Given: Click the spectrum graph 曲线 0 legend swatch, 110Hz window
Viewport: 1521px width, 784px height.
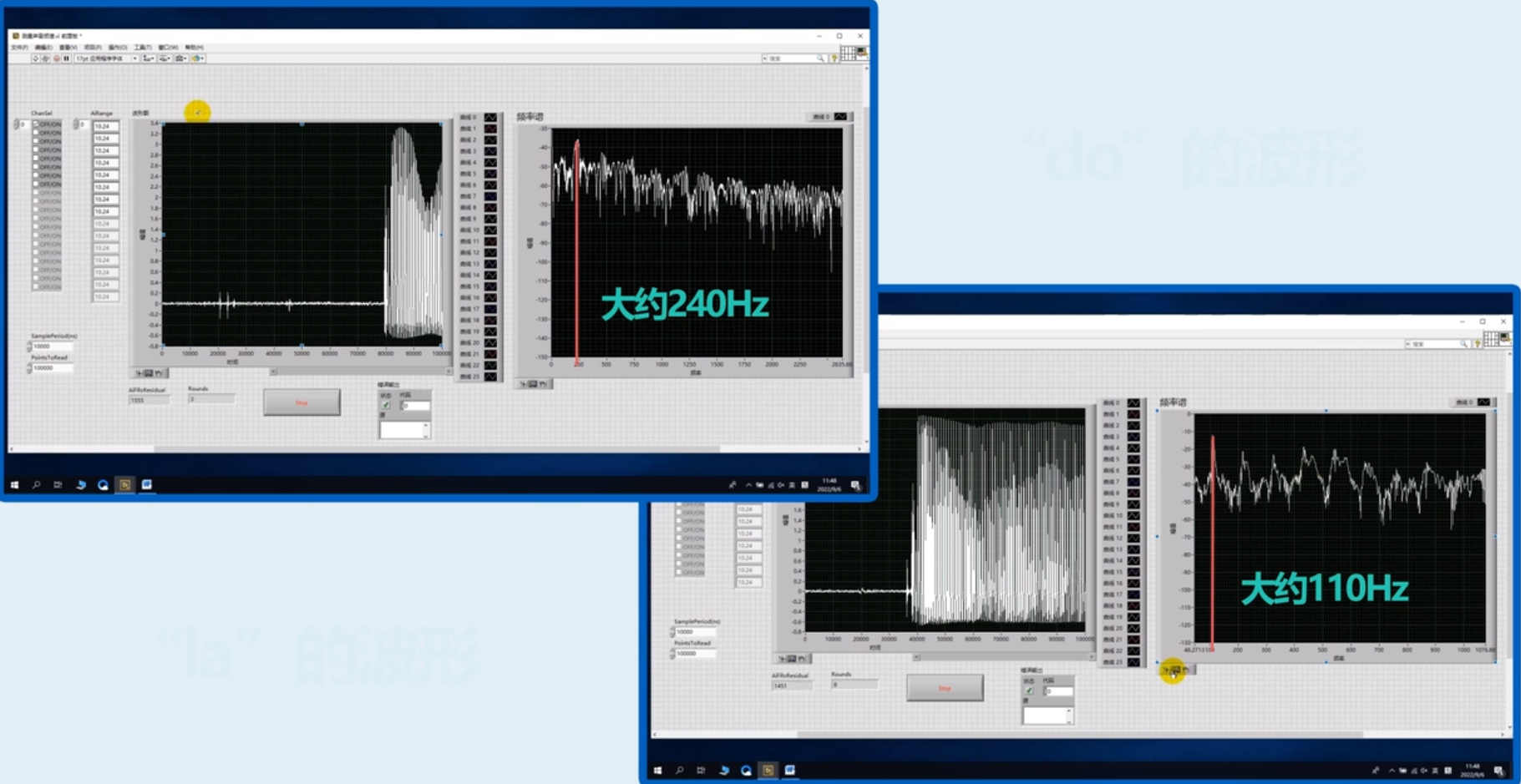Looking at the screenshot, I should (x=1483, y=402).
